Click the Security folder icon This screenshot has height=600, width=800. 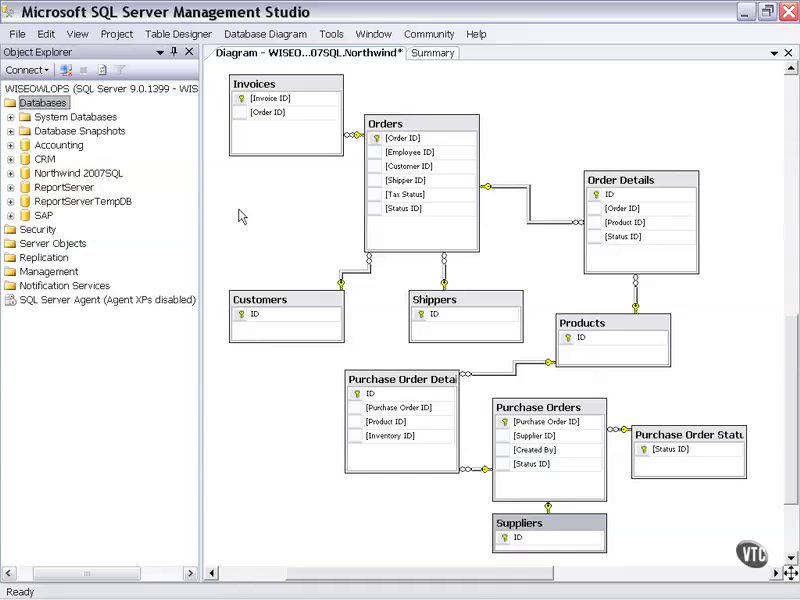pos(10,230)
